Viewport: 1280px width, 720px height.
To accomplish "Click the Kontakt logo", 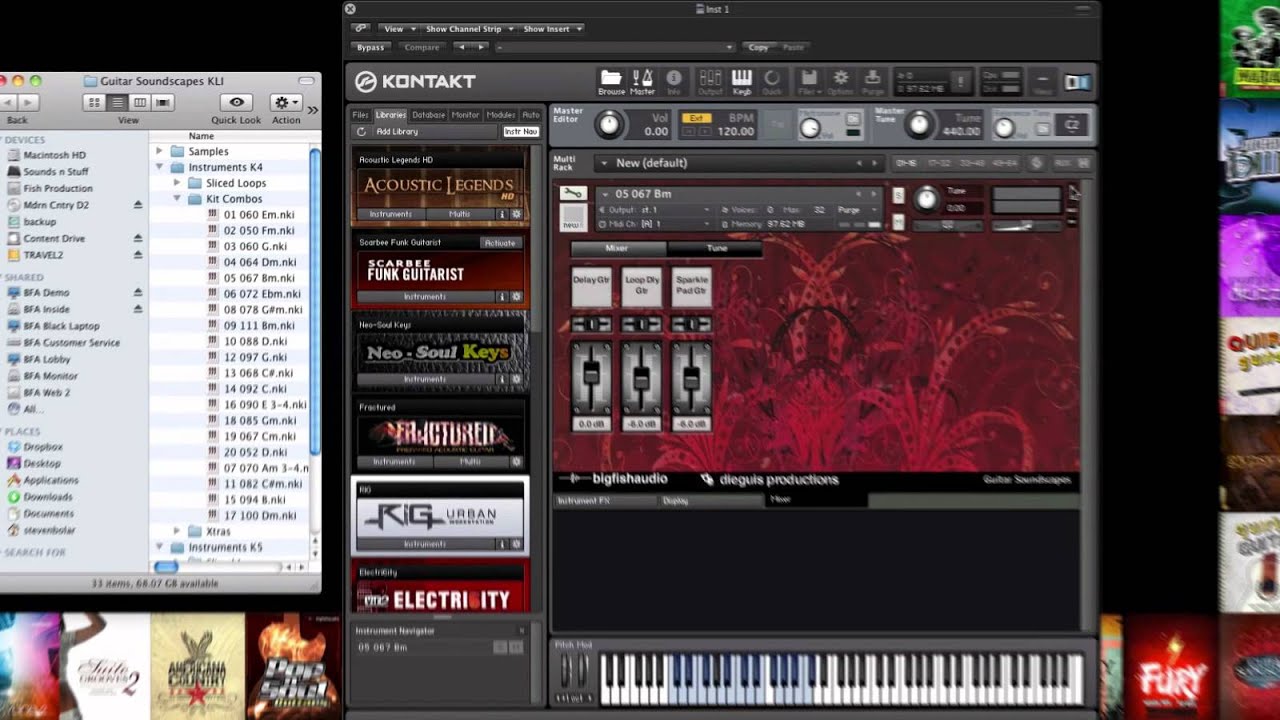I will coord(416,82).
